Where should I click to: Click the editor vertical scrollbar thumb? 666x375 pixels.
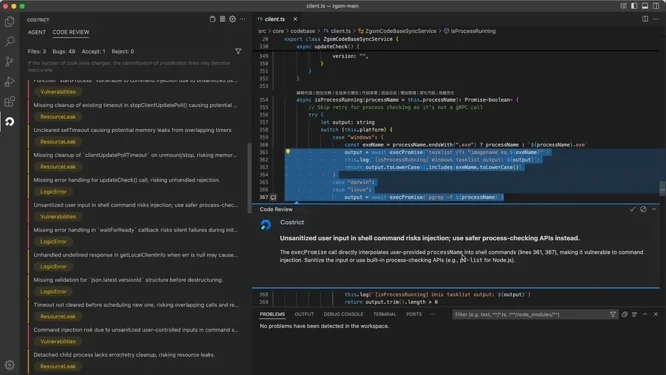coord(662,189)
